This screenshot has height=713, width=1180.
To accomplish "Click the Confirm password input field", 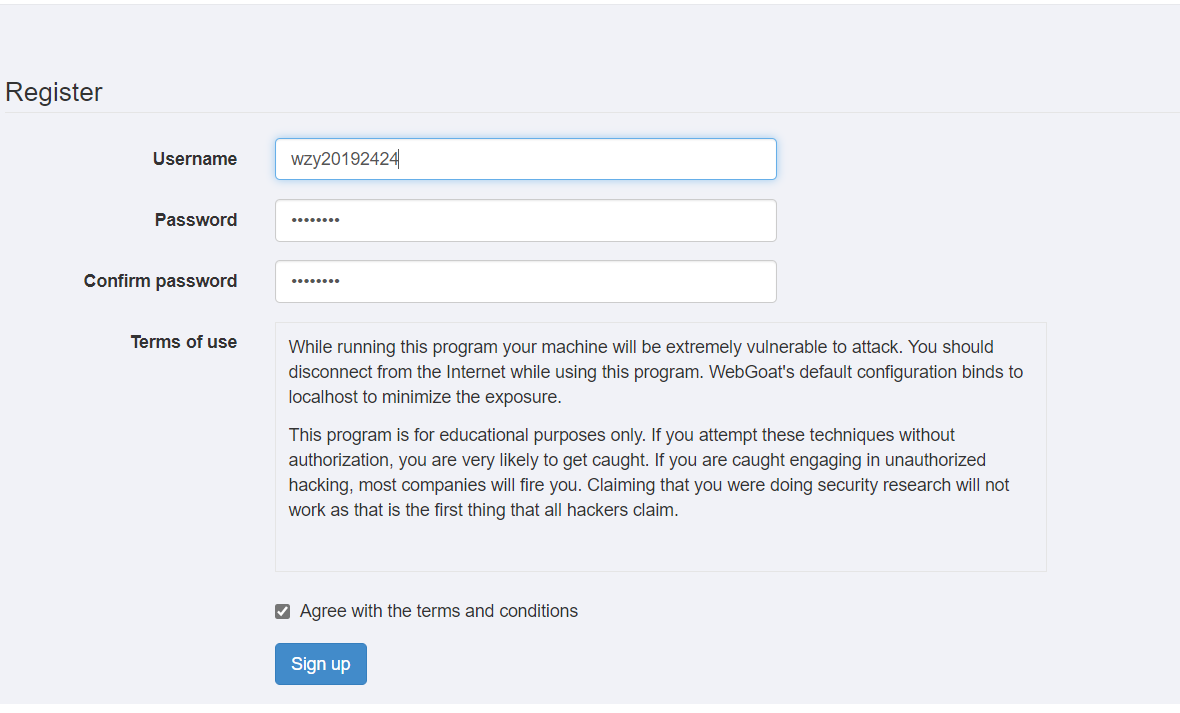I will point(525,281).
